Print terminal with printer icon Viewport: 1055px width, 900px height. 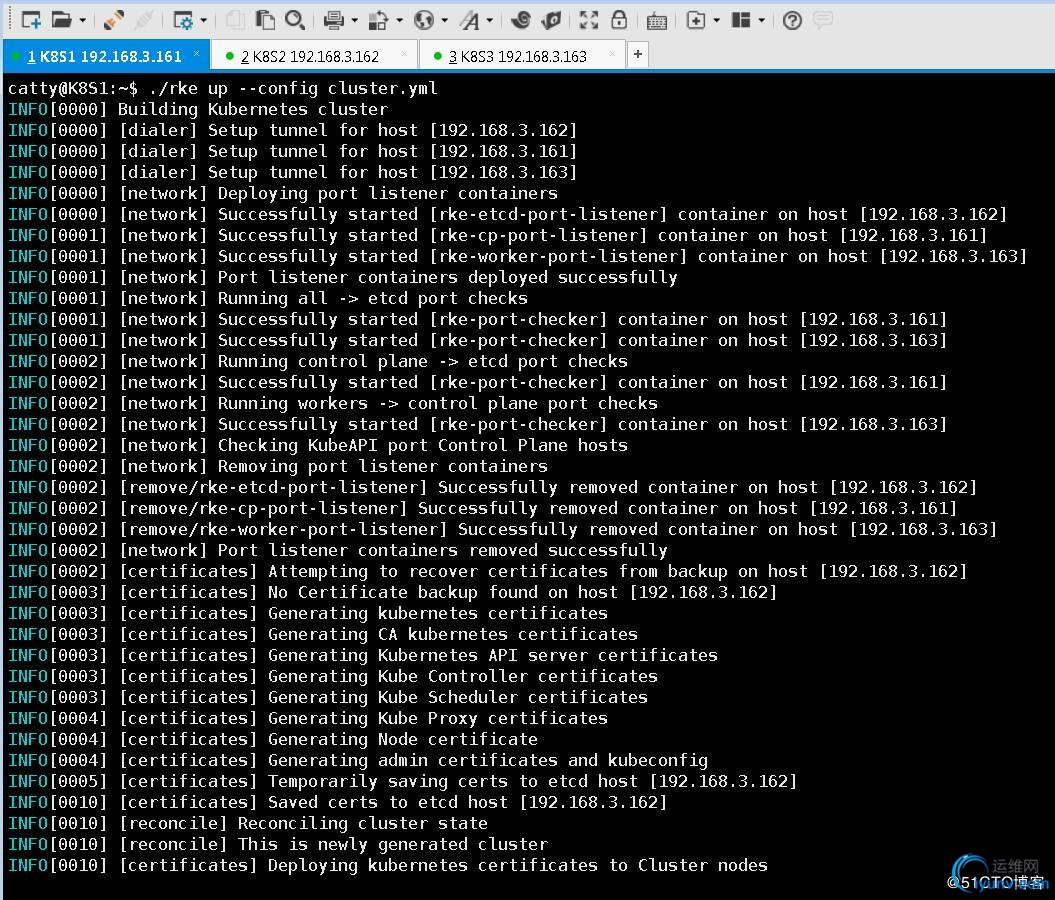coord(333,20)
